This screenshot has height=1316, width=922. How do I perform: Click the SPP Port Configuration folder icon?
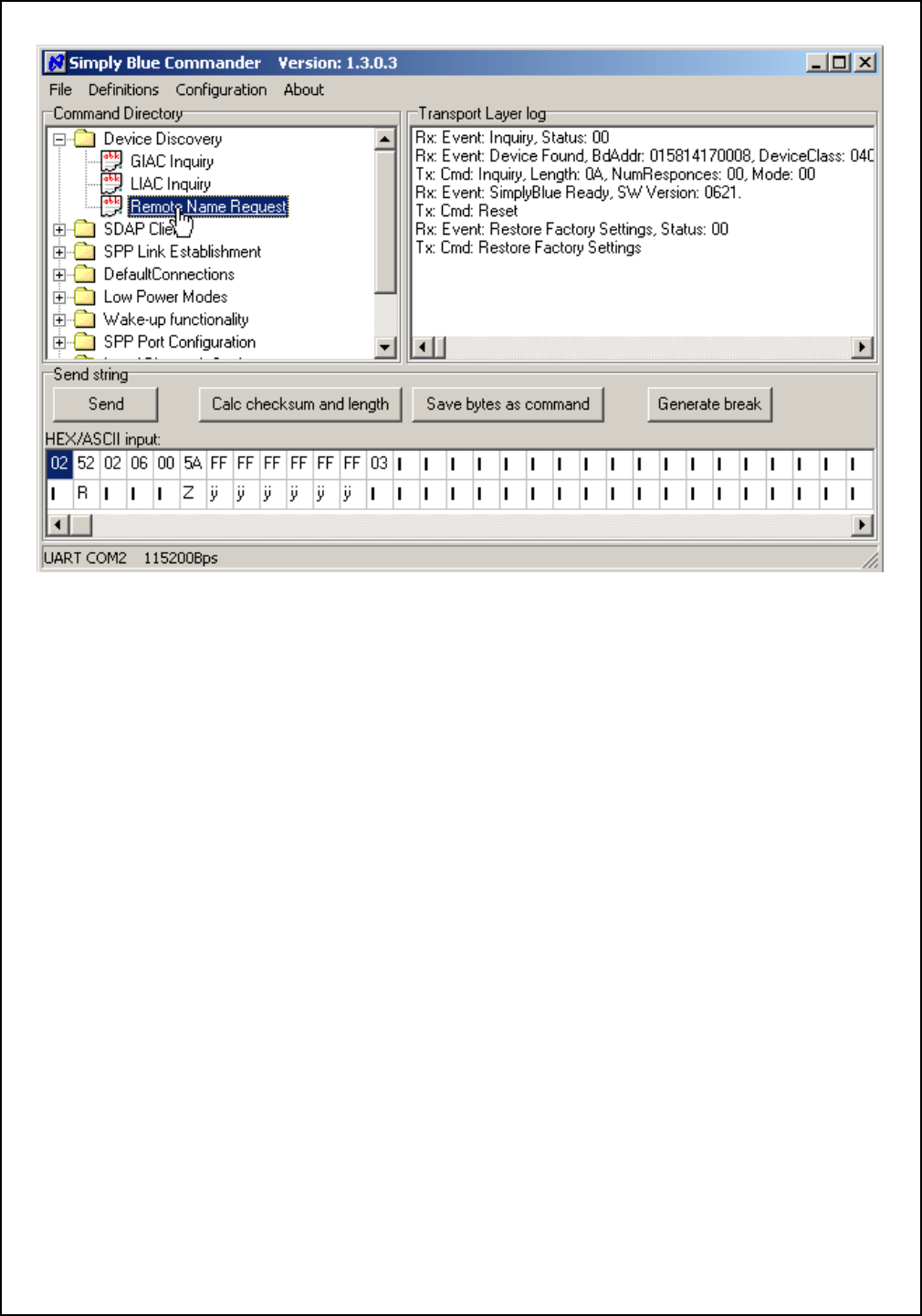(85, 342)
